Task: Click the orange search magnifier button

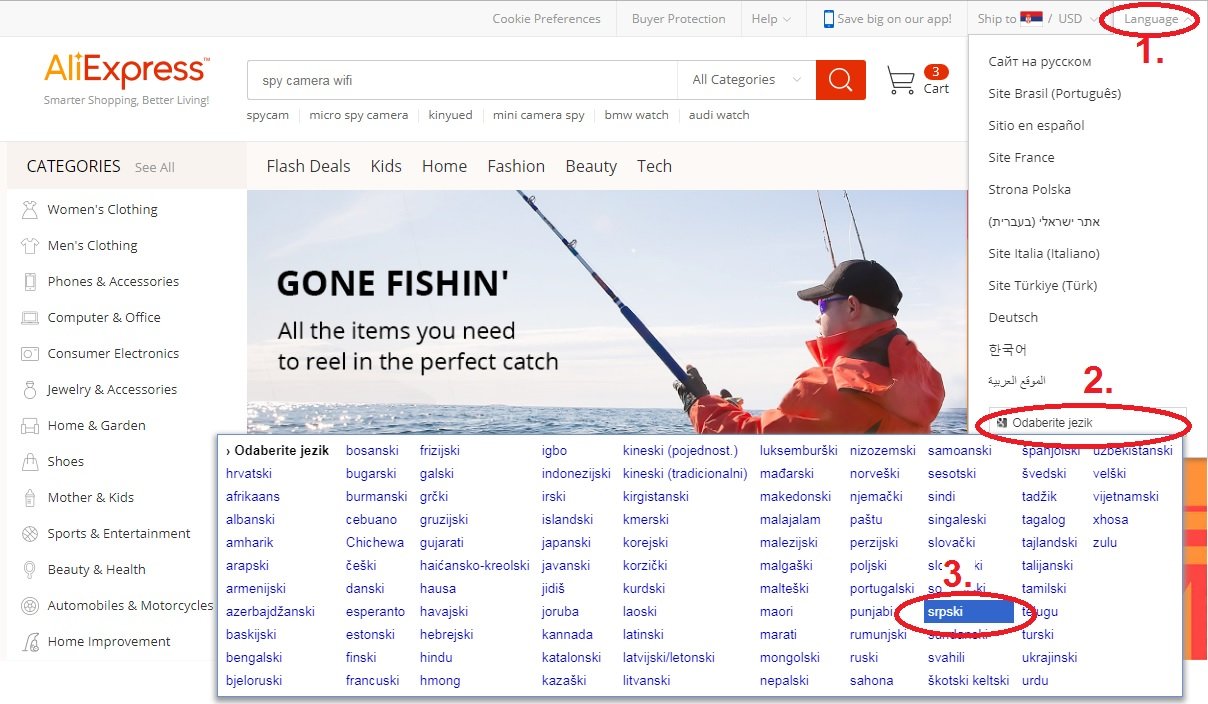Action: [840, 80]
